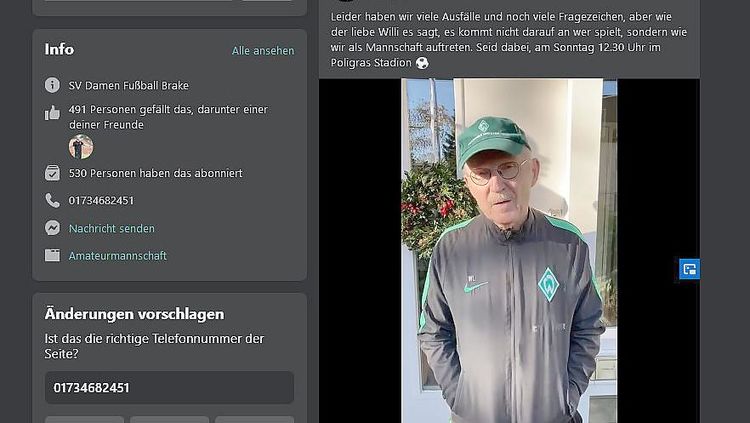Open the friend's profile picture thumbnail

tap(81, 146)
